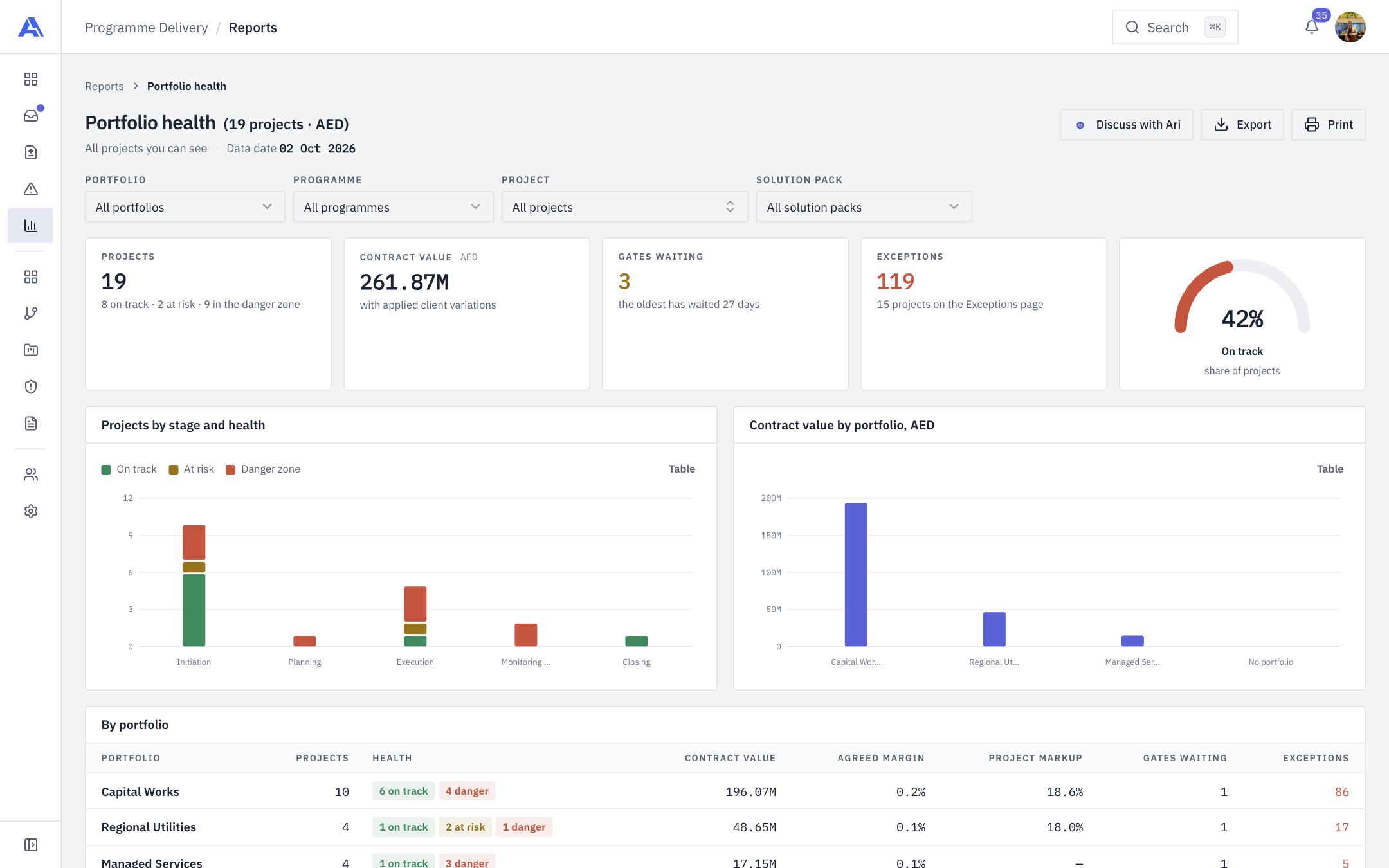The image size is (1389, 868).
Task: Click the Search box in header
Action: [1175, 27]
